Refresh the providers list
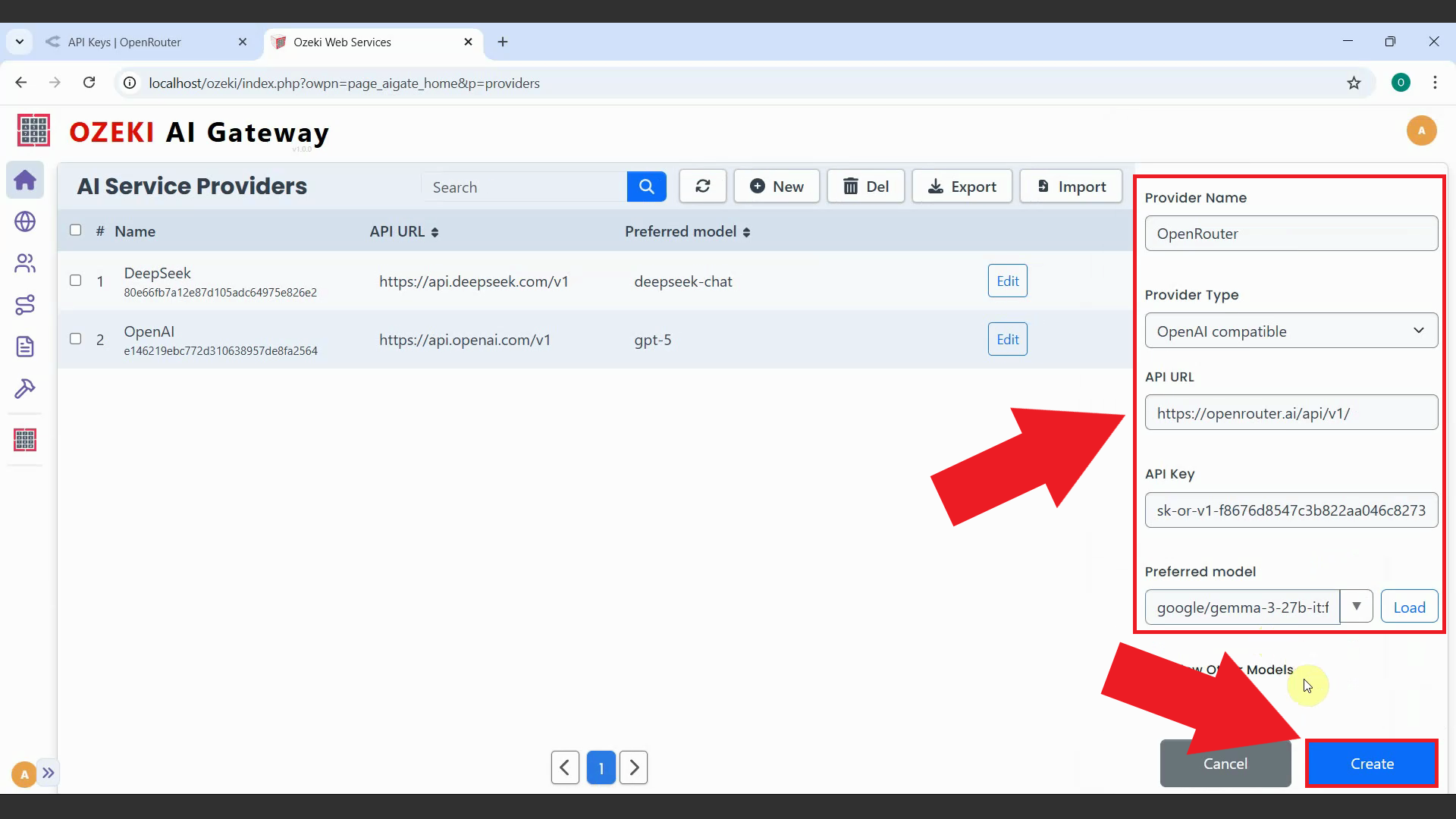Viewport: 1456px width, 819px height. [x=702, y=187]
